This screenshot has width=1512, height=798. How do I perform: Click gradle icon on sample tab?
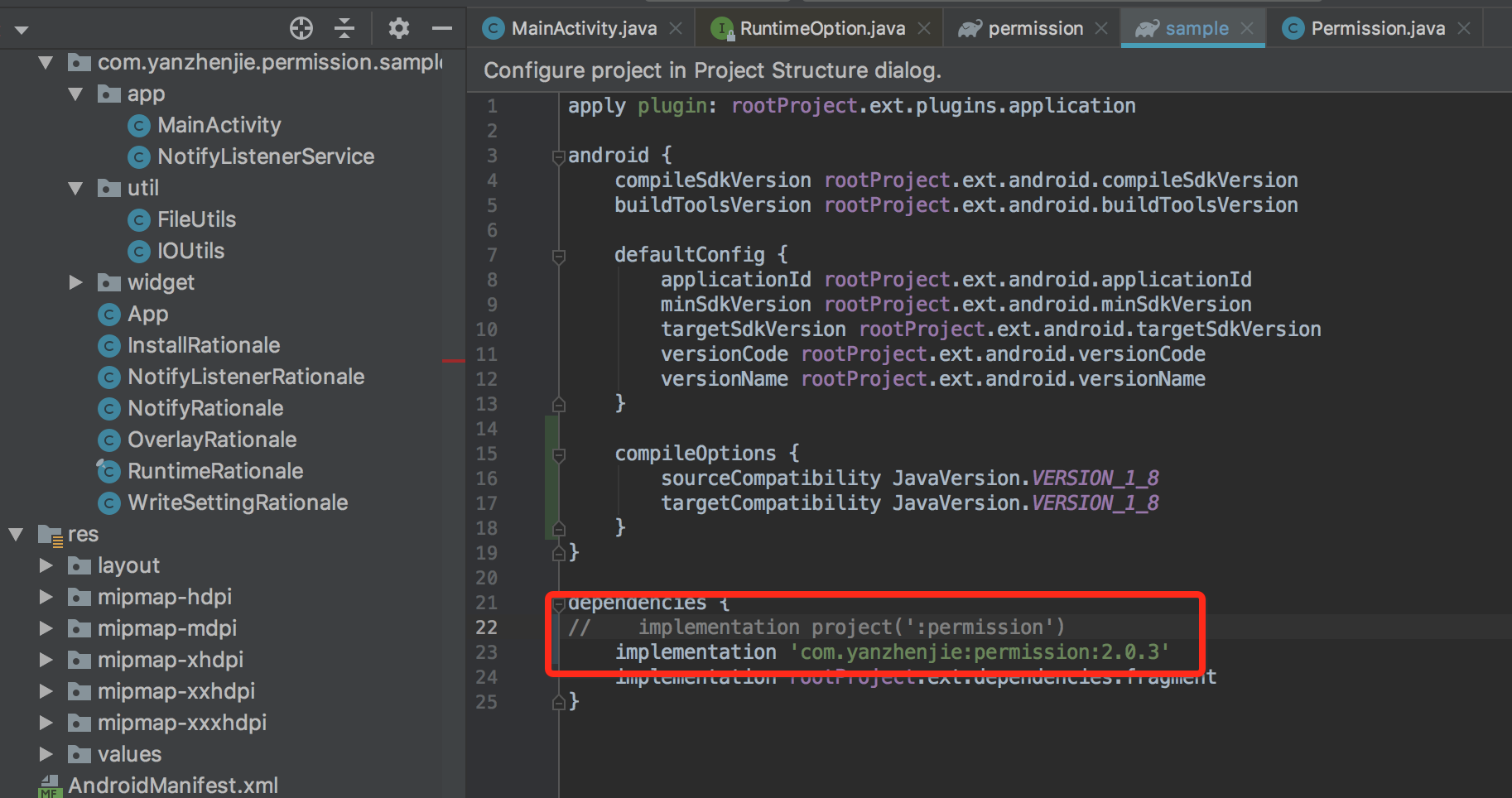coord(1147,29)
